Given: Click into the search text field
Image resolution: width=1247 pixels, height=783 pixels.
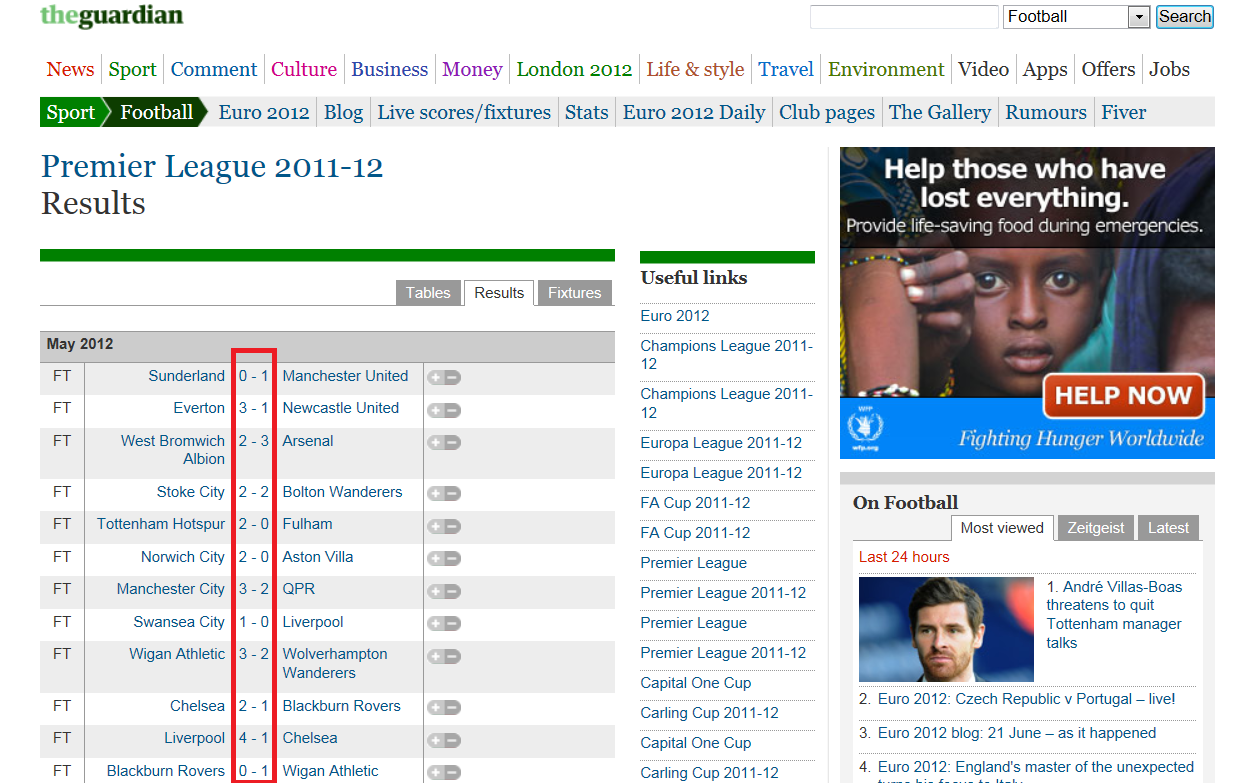Looking at the screenshot, I should tap(904, 17).
